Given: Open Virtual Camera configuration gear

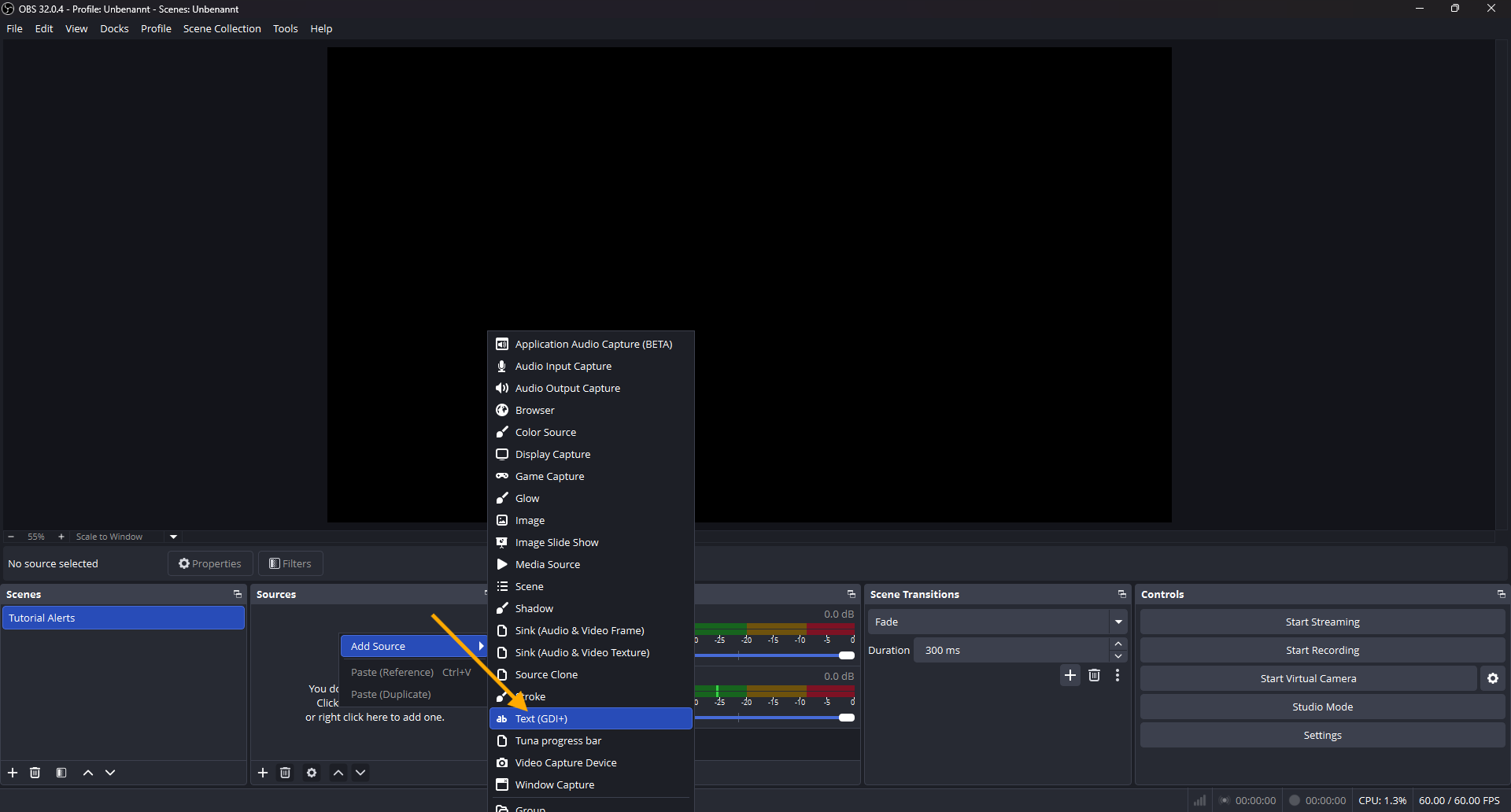Looking at the screenshot, I should [1493, 678].
